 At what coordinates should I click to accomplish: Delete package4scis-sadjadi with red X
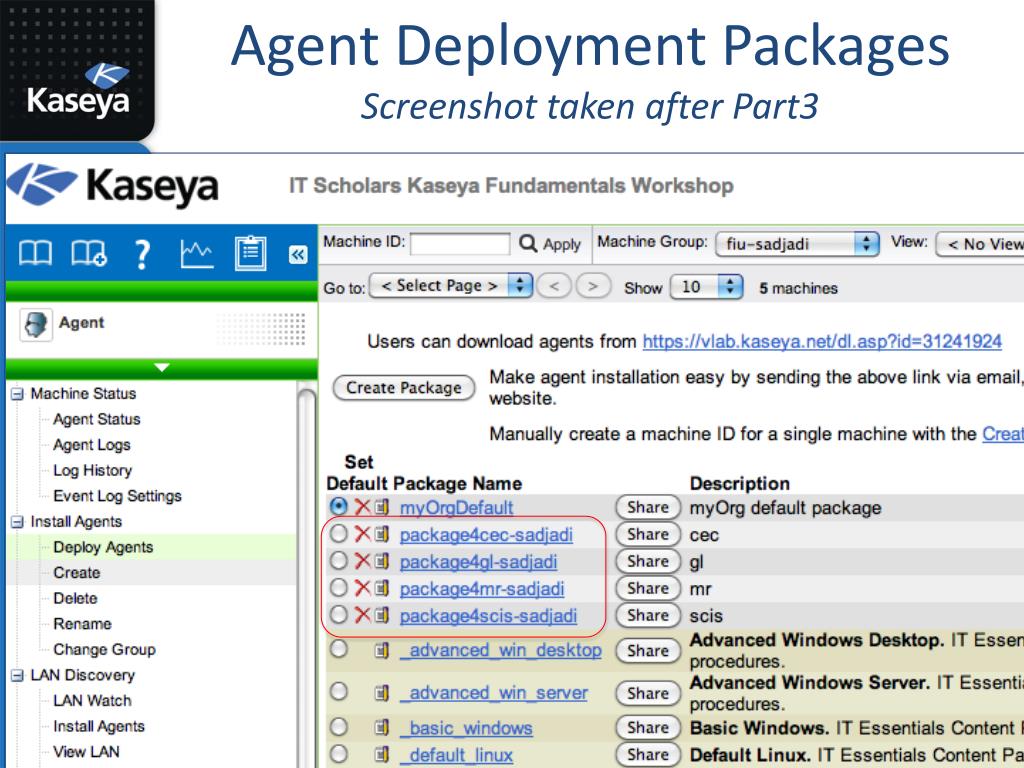click(x=362, y=615)
